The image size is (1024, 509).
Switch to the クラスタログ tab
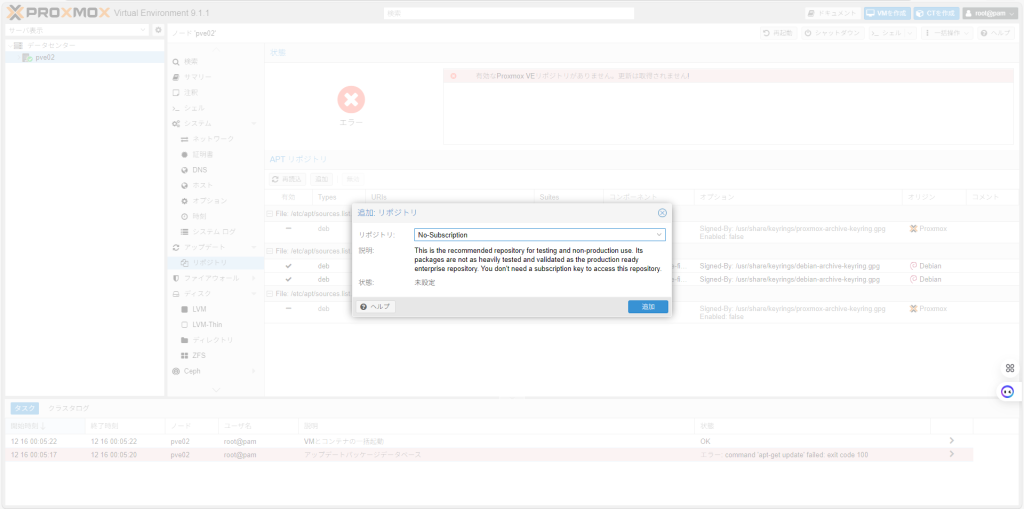[x=69, y=408]
